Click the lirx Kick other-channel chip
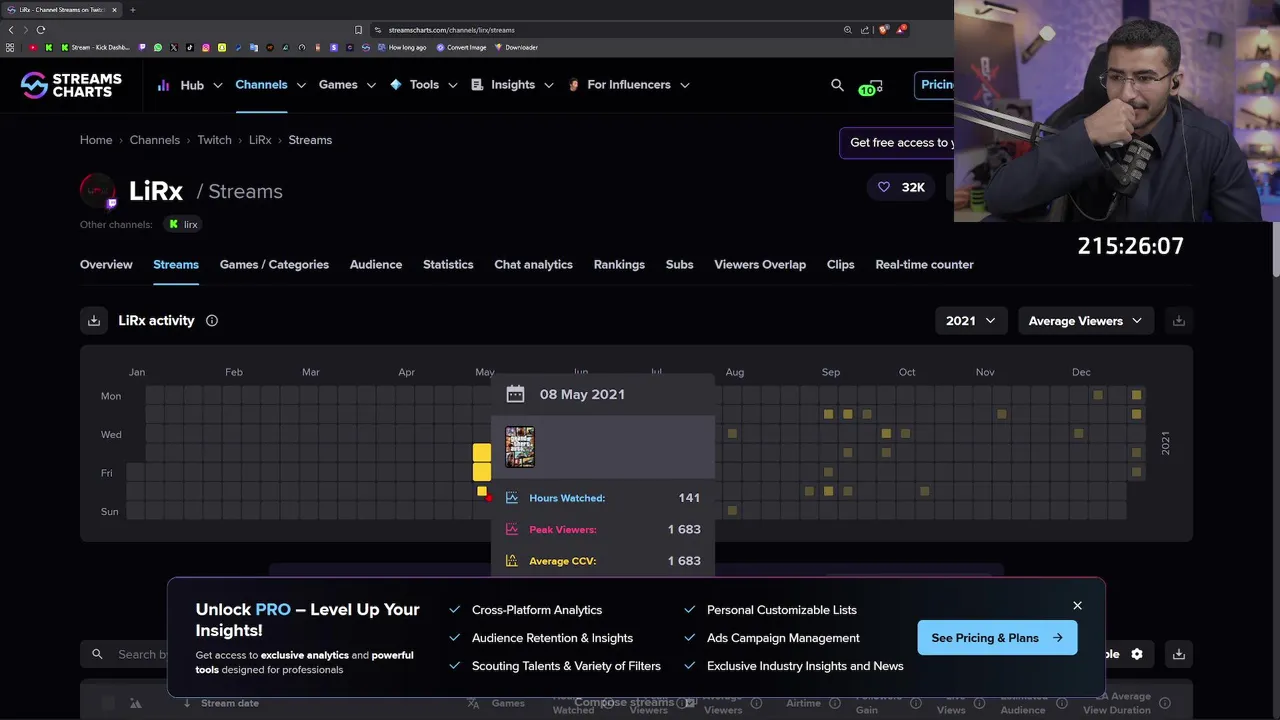Screen dimensions: 1280x720 183,225
